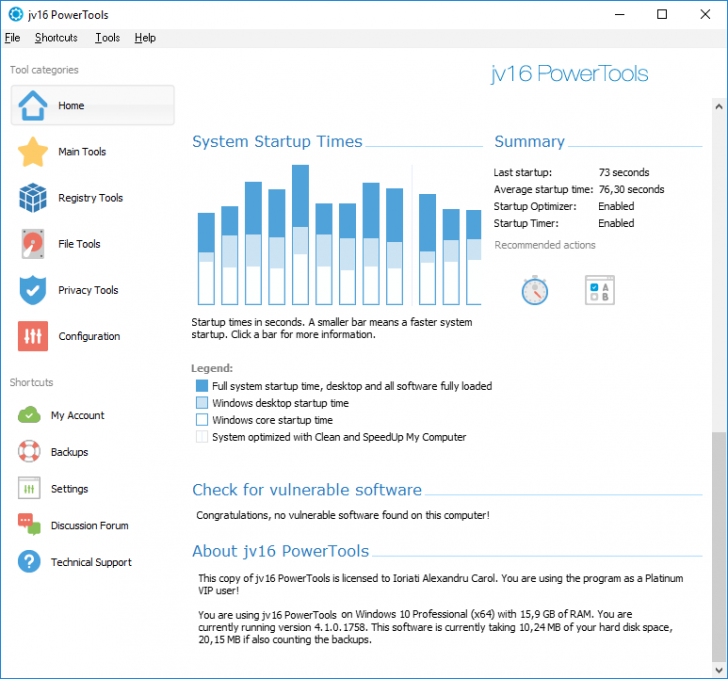Minimize the jv16 PowerTools window
The height and width of the screenshot is (679, 728).
[619, 14]
